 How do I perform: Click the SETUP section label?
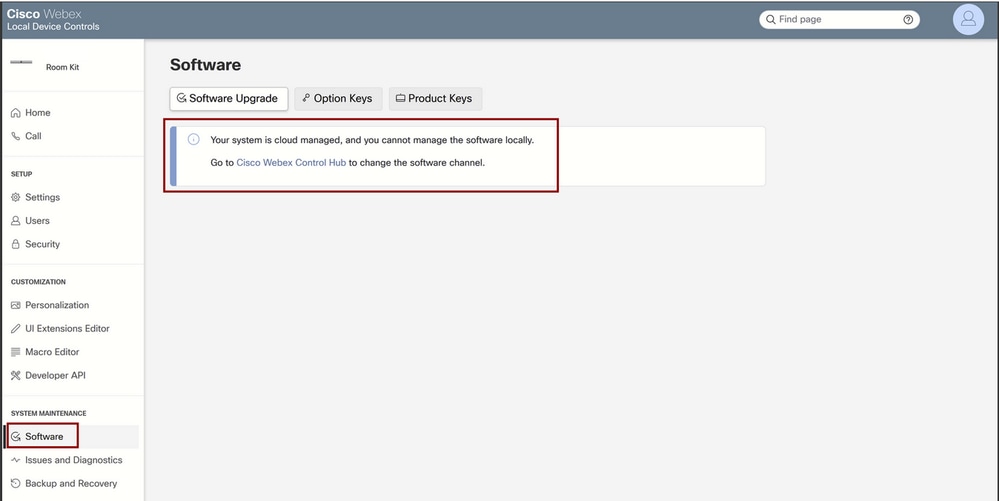[22, 174]
